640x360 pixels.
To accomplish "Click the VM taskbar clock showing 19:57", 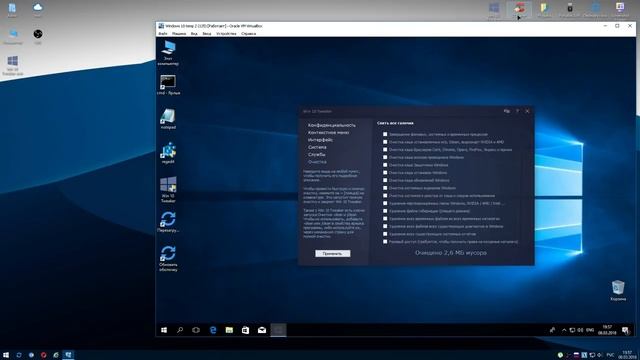I will tap(607, 330).
